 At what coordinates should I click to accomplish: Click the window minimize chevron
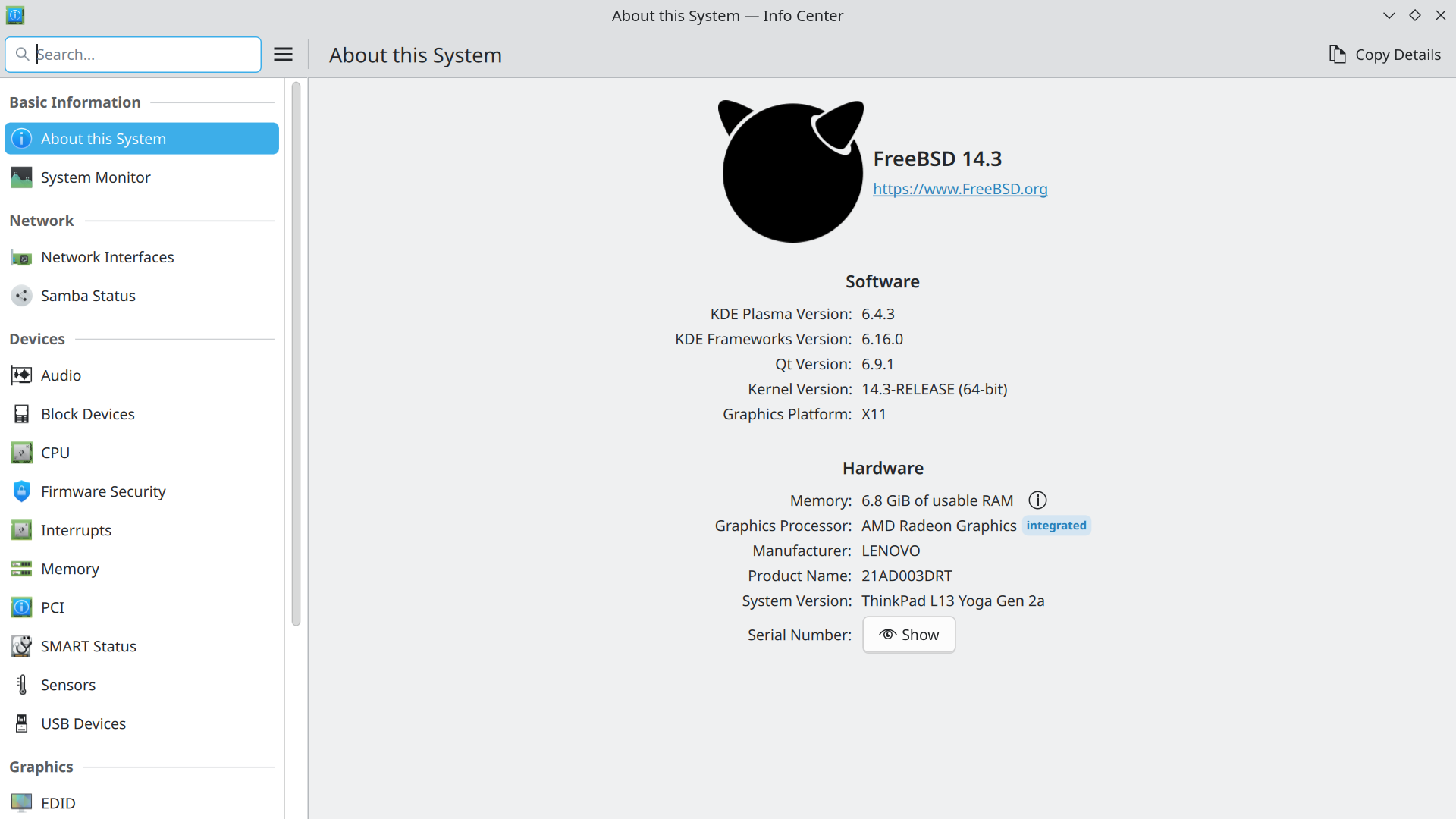tap(1389, 15)
